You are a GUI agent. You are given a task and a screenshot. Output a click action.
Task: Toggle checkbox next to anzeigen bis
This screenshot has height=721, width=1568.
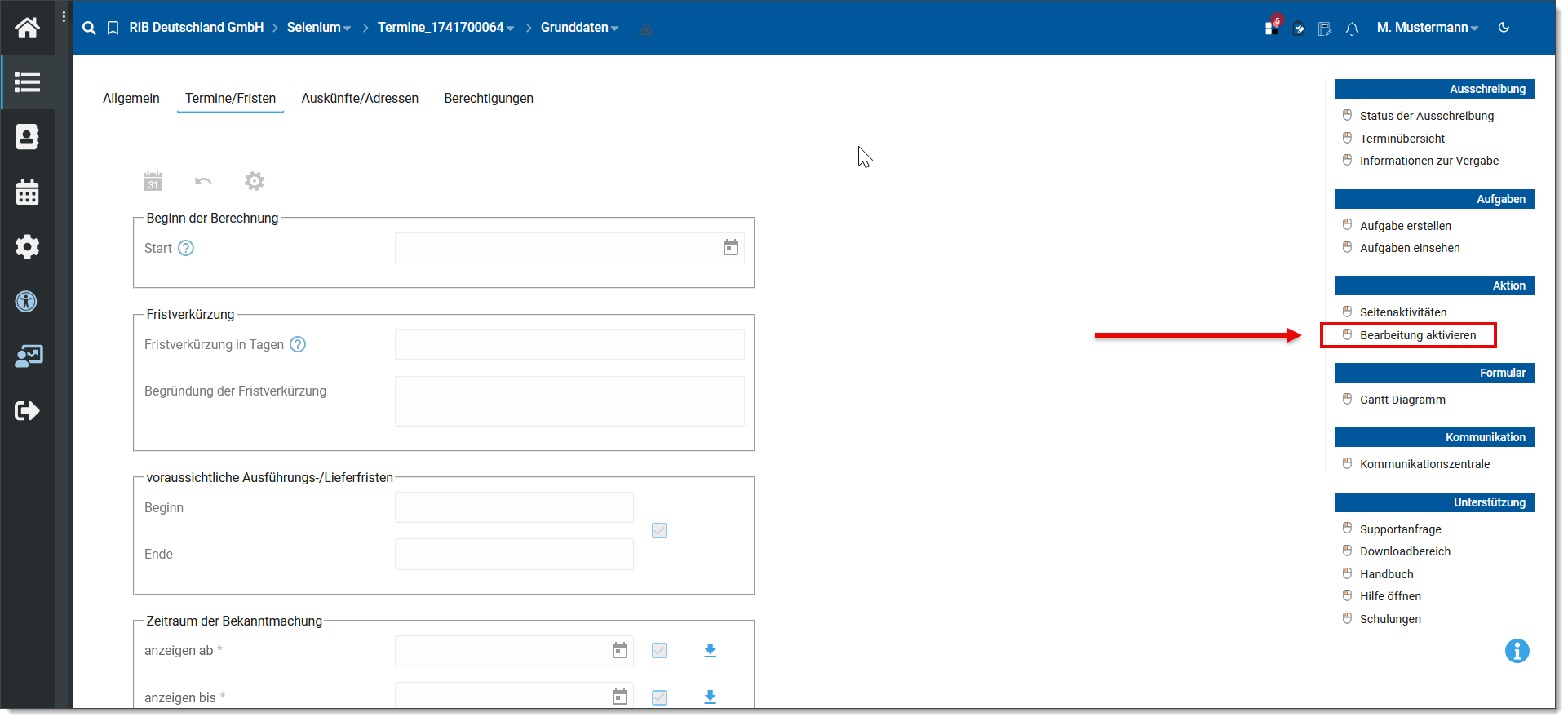[x=659, y=697]
